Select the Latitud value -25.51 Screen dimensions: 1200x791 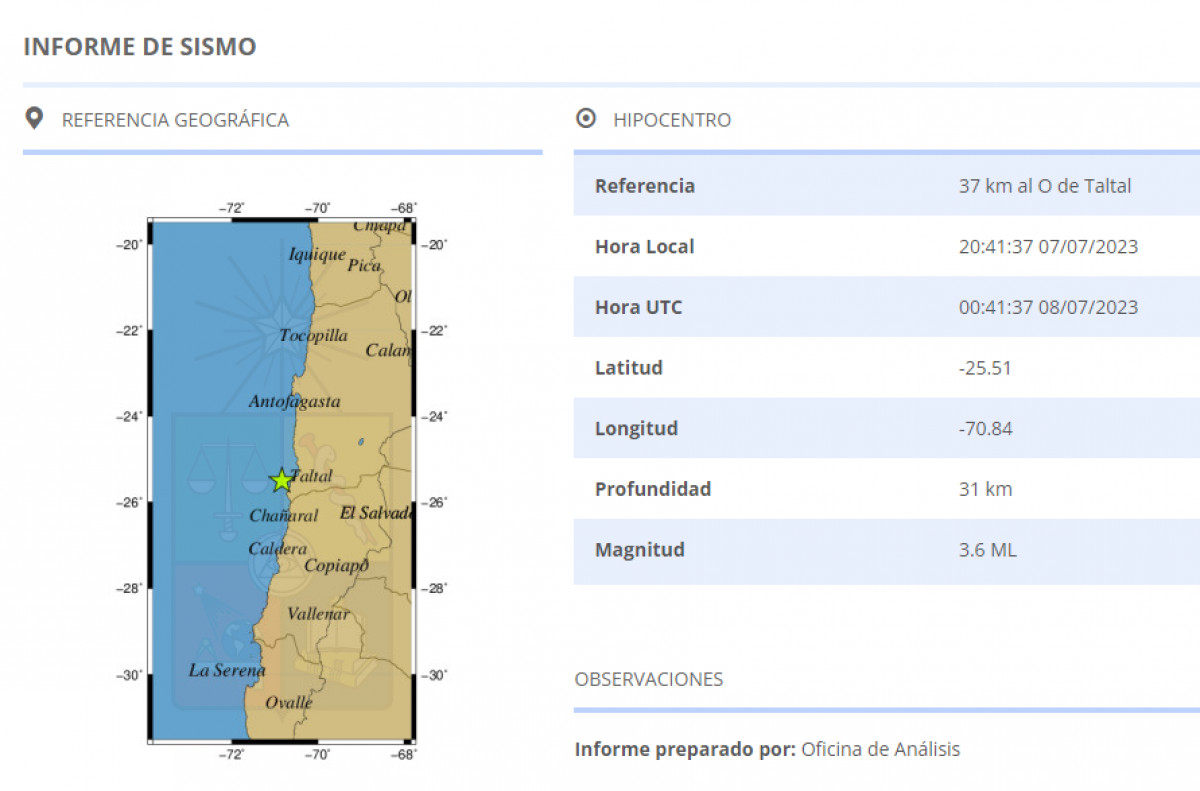click(x=985, y=368)
